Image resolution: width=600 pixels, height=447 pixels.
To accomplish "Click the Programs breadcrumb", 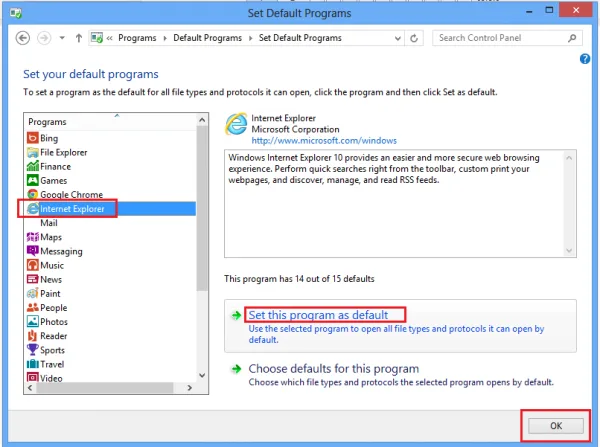I will [137, 38].
